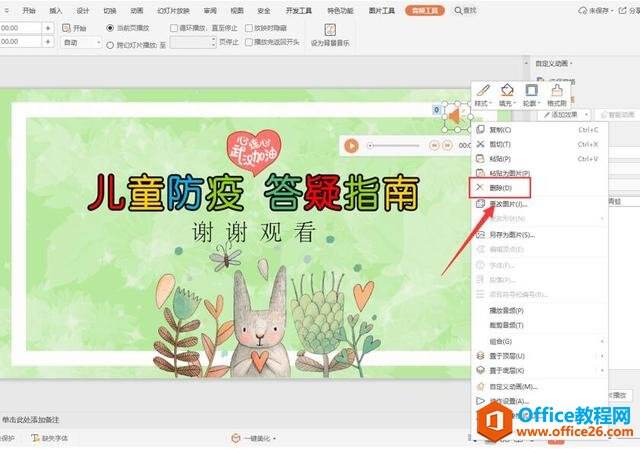Viewport: 640px width, 449px height.
Task: Click the bottom fade time input field
Action: [x=20, y=42]
